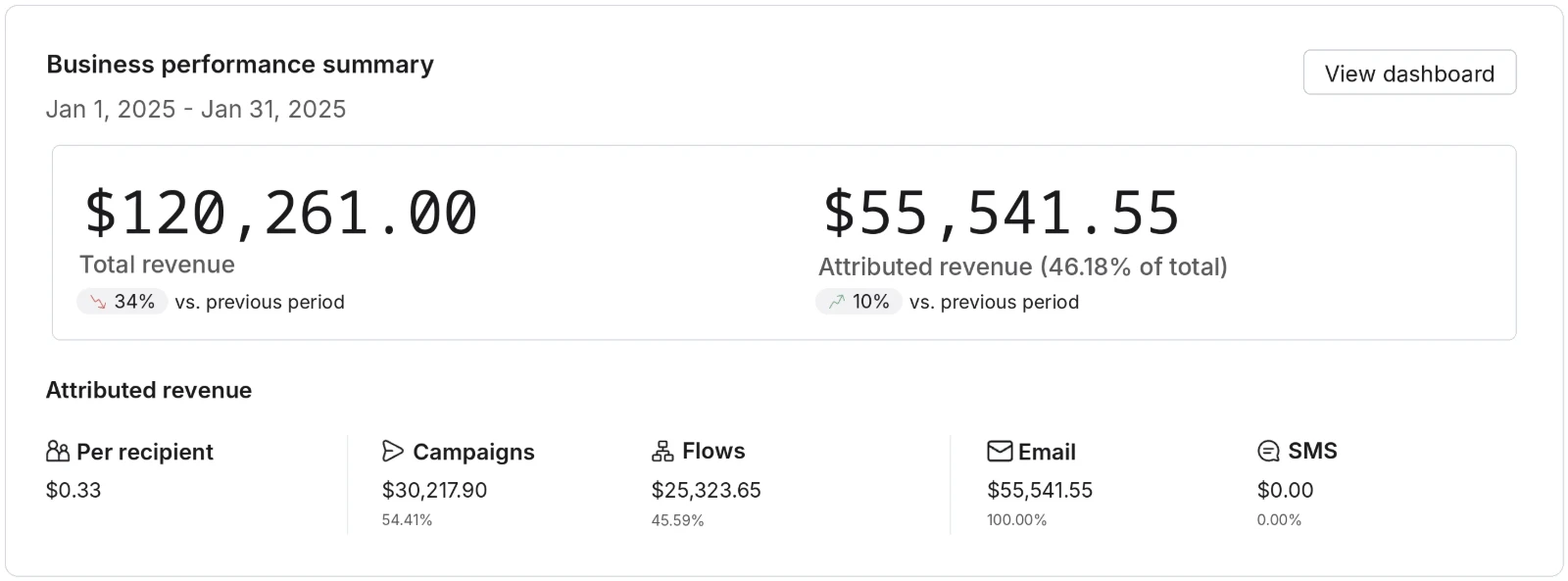Click the Flows label
The width and height of the screenshot is (1568, 581).
pyautogui.click(x=713, y=451)
